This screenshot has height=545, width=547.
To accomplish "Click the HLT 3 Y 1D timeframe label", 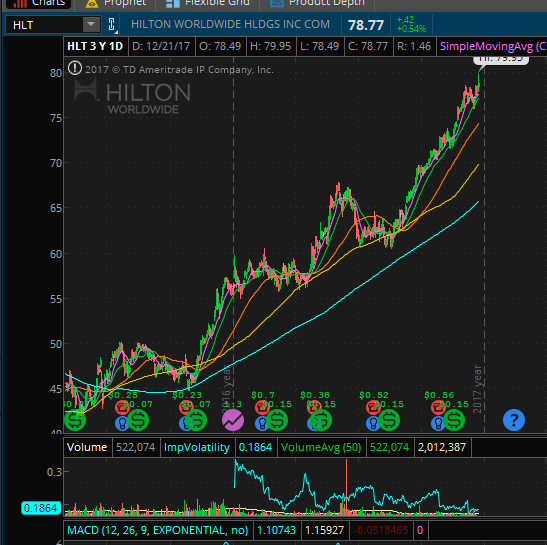I will tap(95, 46).
